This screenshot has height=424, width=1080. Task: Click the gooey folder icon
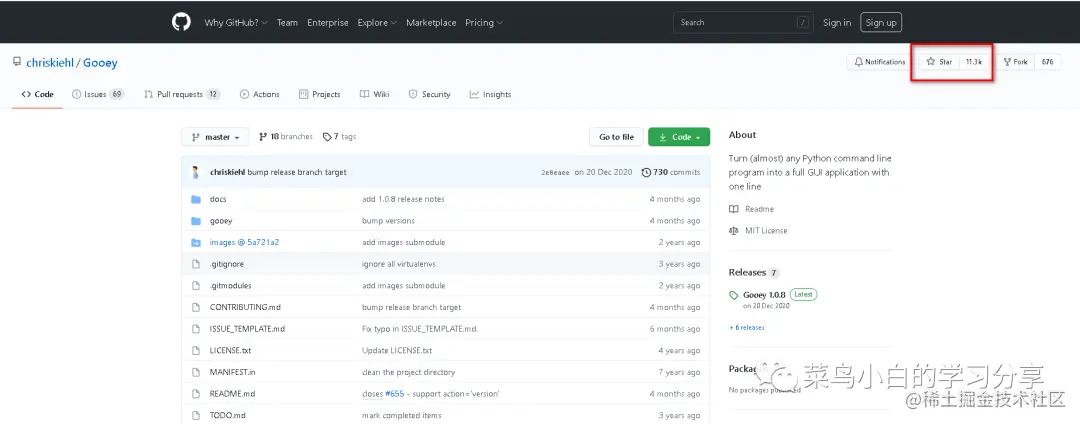coord(196,221)
